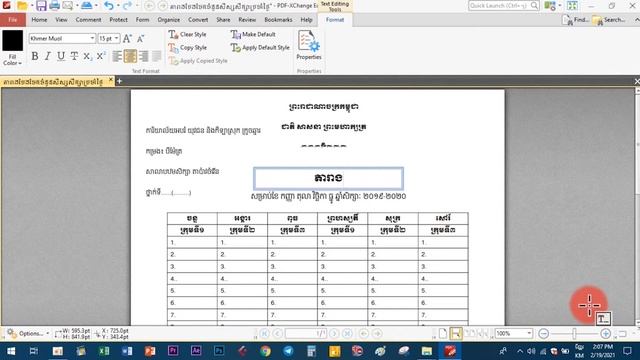The image size is (640, 360).
Task: Toggle Superscript formatting
Action: pyautogui.click(x=101, y=56)
